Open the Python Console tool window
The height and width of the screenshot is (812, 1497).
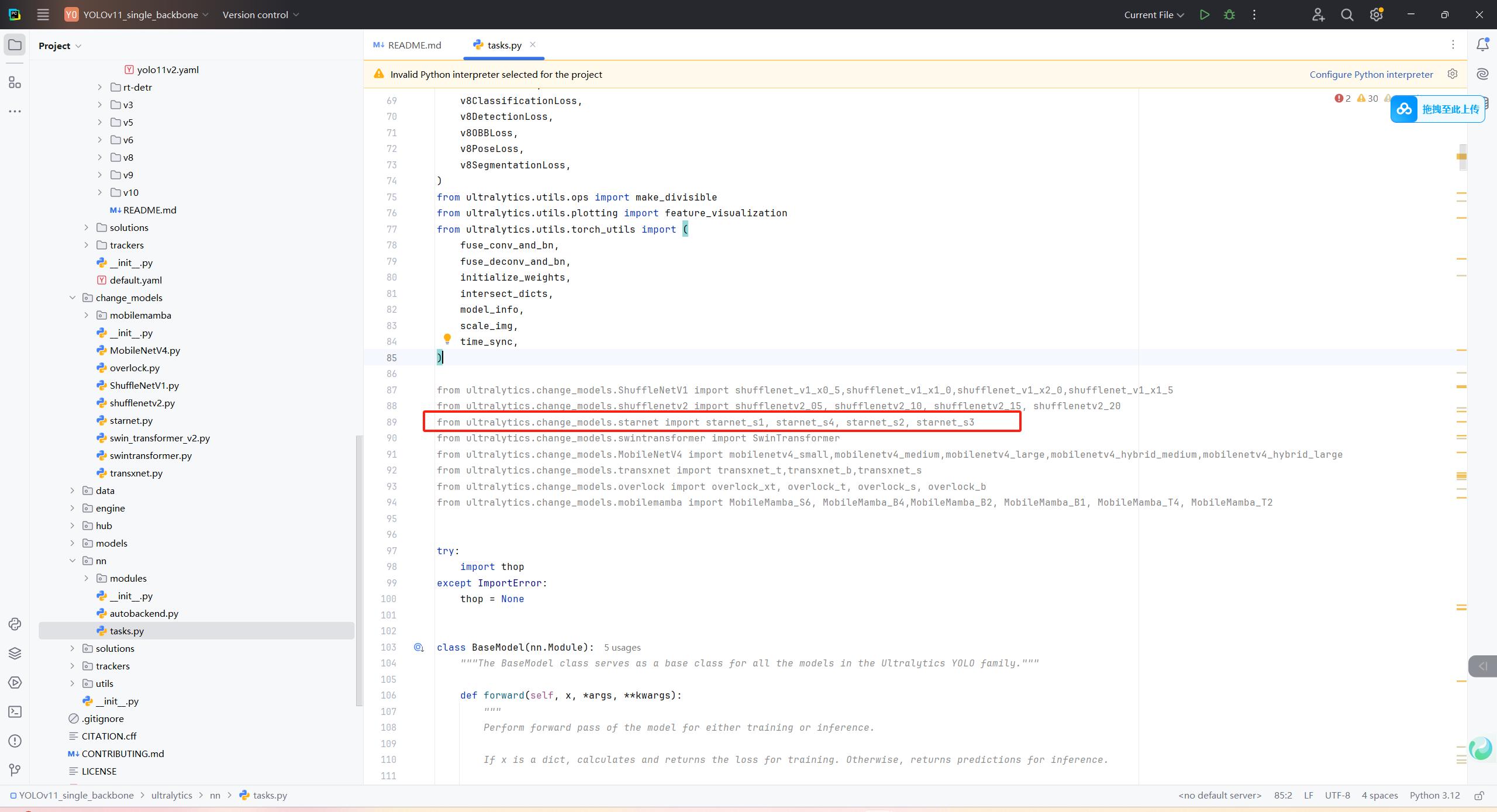click(15, 624)
